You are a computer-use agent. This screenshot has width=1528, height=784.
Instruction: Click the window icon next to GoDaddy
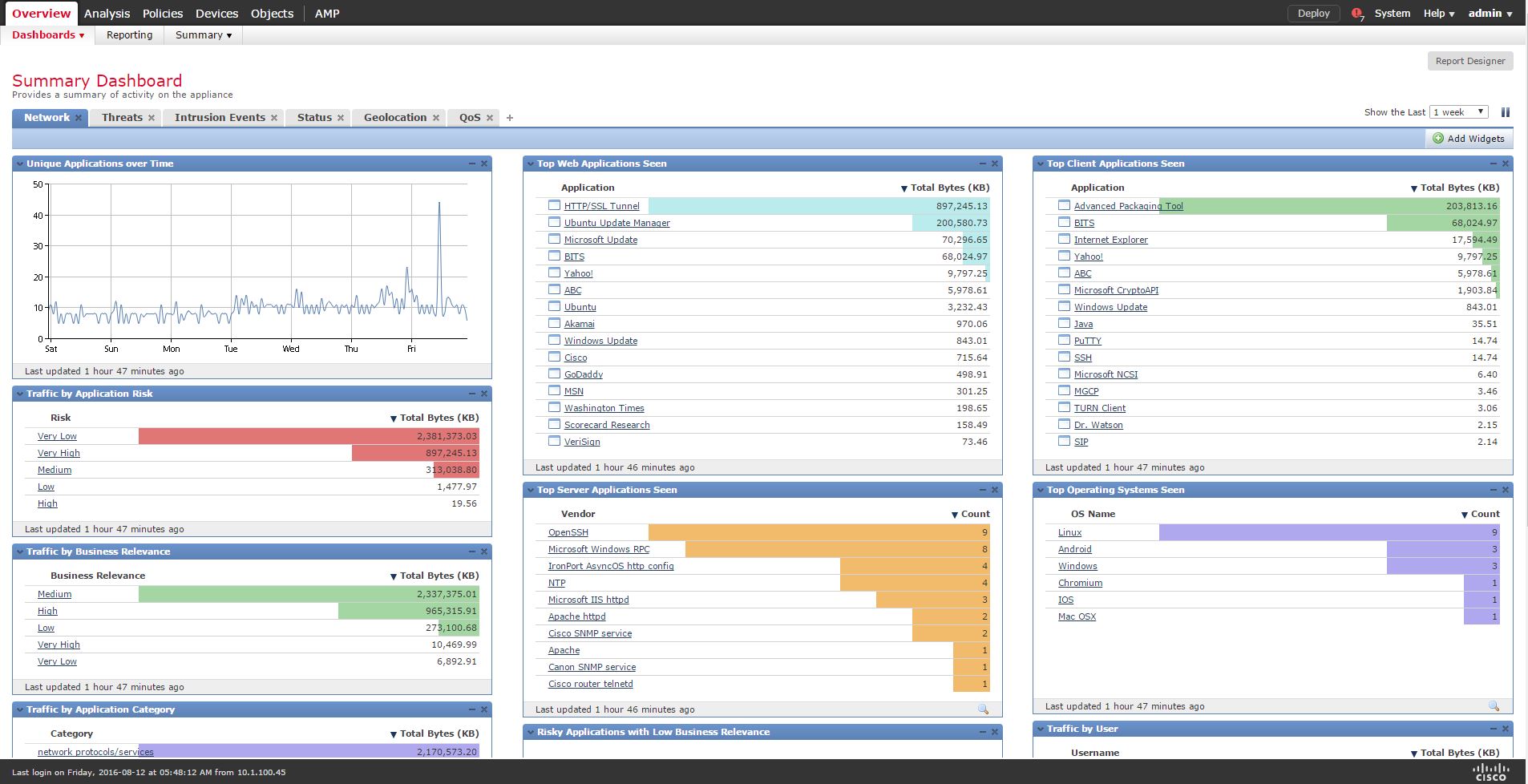554,374
